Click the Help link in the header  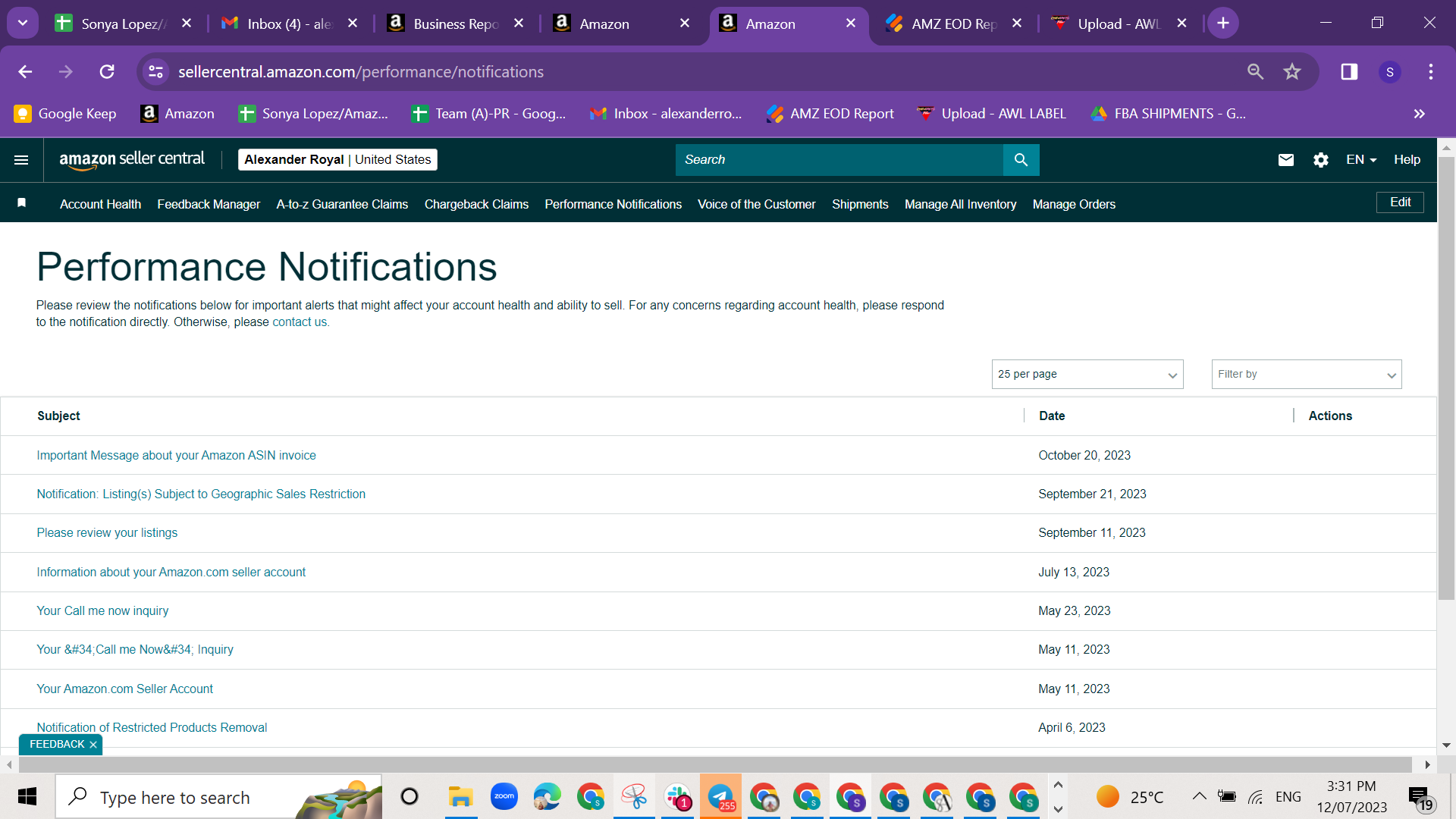pyautogui.click(x=1407, y=160)
